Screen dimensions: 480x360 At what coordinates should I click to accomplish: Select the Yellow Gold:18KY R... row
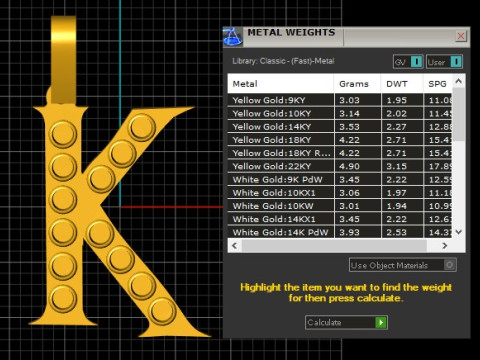(340, 153)
